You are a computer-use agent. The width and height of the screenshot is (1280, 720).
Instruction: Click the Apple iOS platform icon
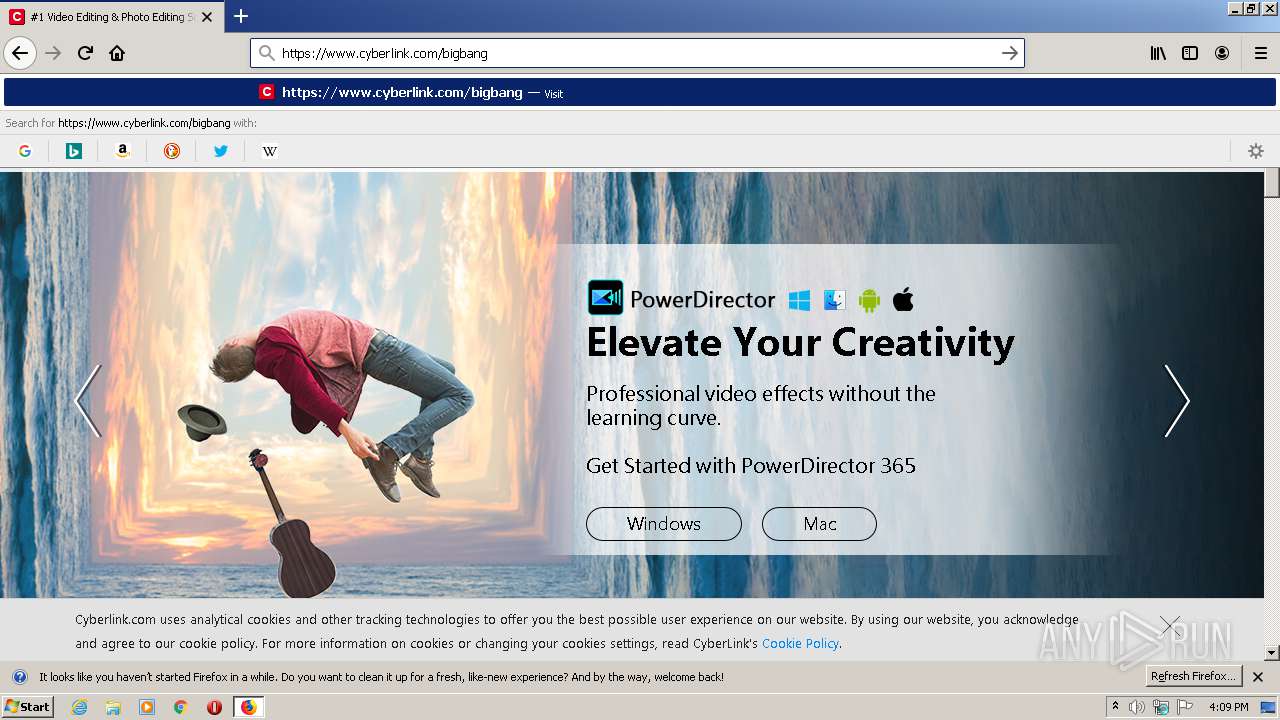pos(903,299)
